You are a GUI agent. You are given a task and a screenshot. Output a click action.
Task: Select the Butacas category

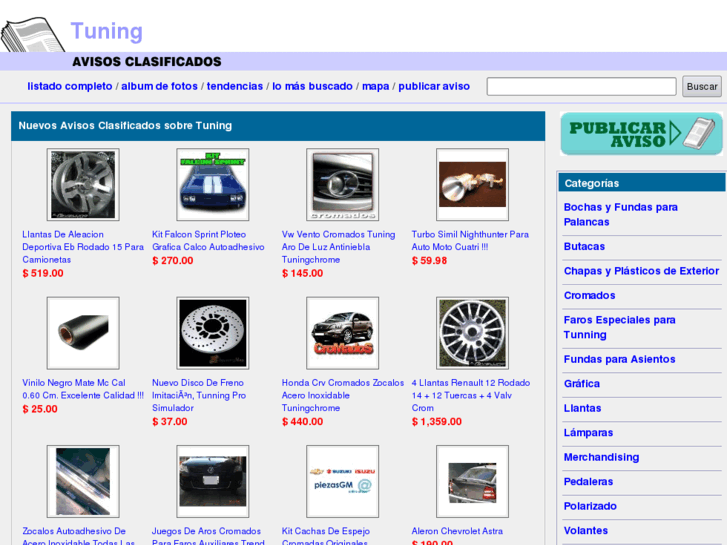tap(584, 246)
